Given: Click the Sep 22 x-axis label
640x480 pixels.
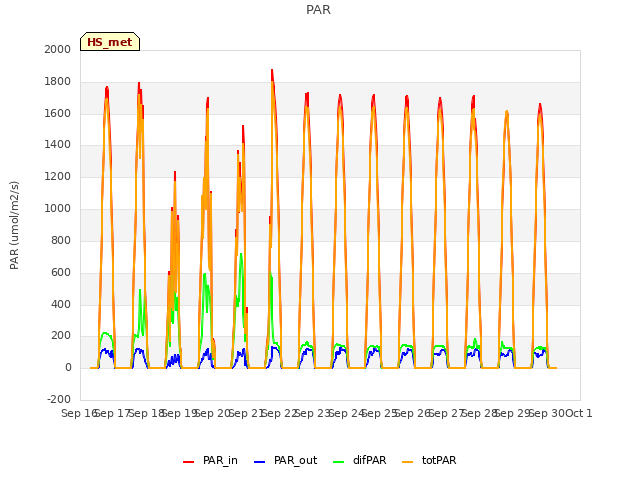Looking at the screenshot, I should tap(279, 413).
